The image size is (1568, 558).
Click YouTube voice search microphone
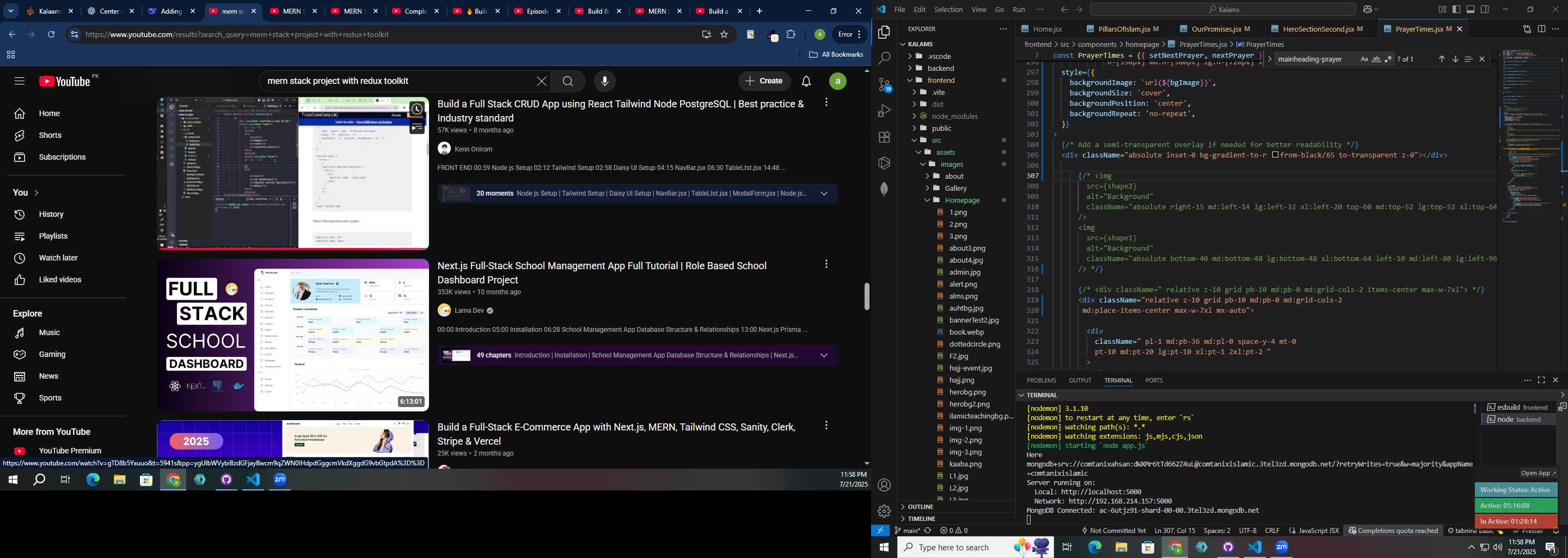pos(604,82)
